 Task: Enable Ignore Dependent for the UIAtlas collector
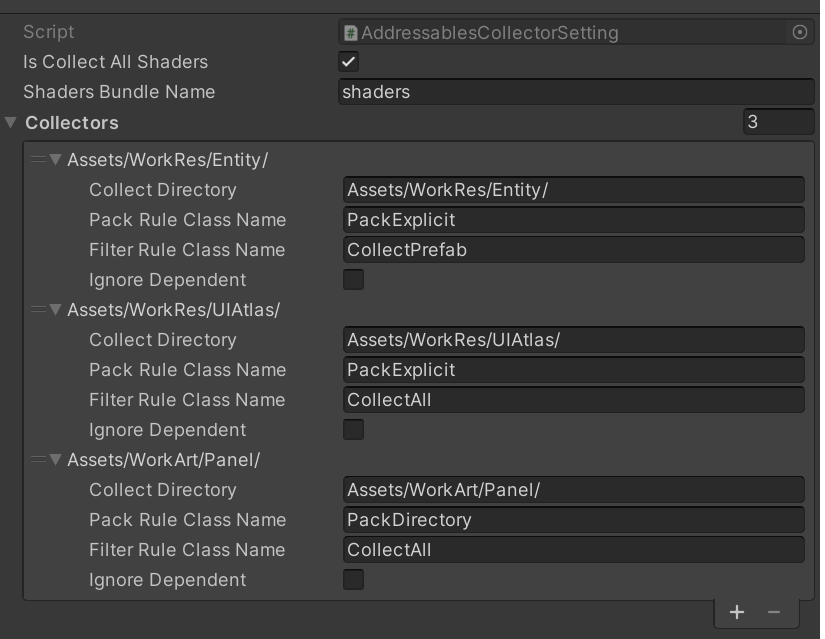click(353, 430)
